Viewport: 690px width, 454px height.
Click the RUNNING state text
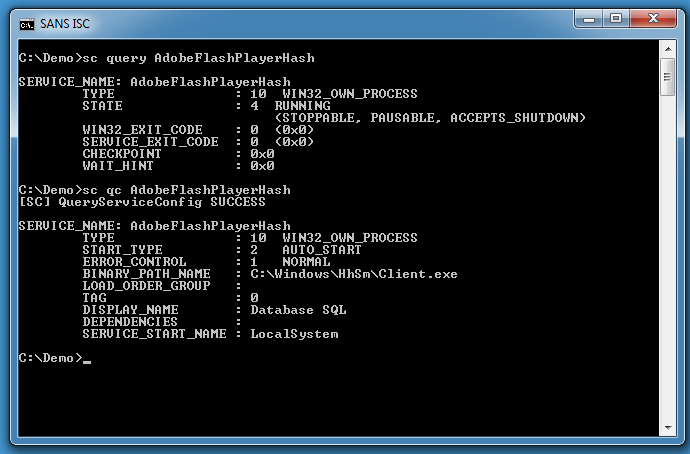[302, 106]
